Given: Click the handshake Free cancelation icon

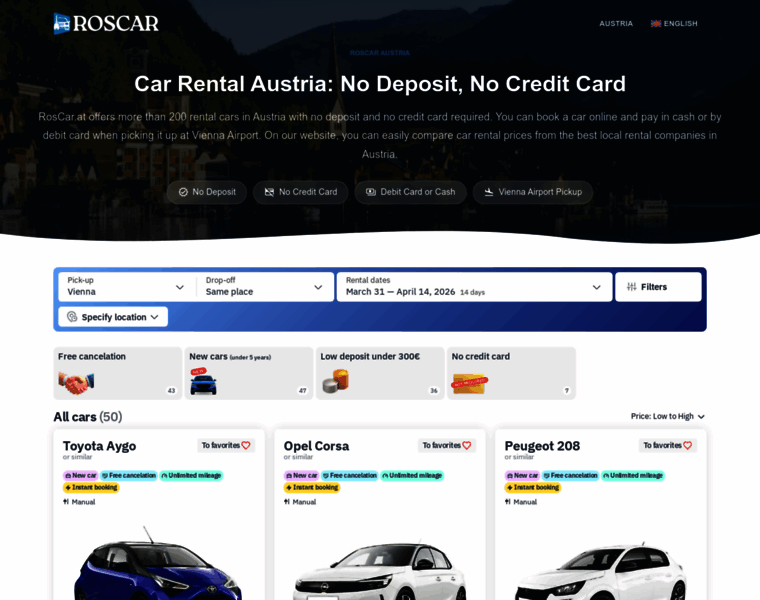Looking at the screenshot, I should [x=75, y=382].
